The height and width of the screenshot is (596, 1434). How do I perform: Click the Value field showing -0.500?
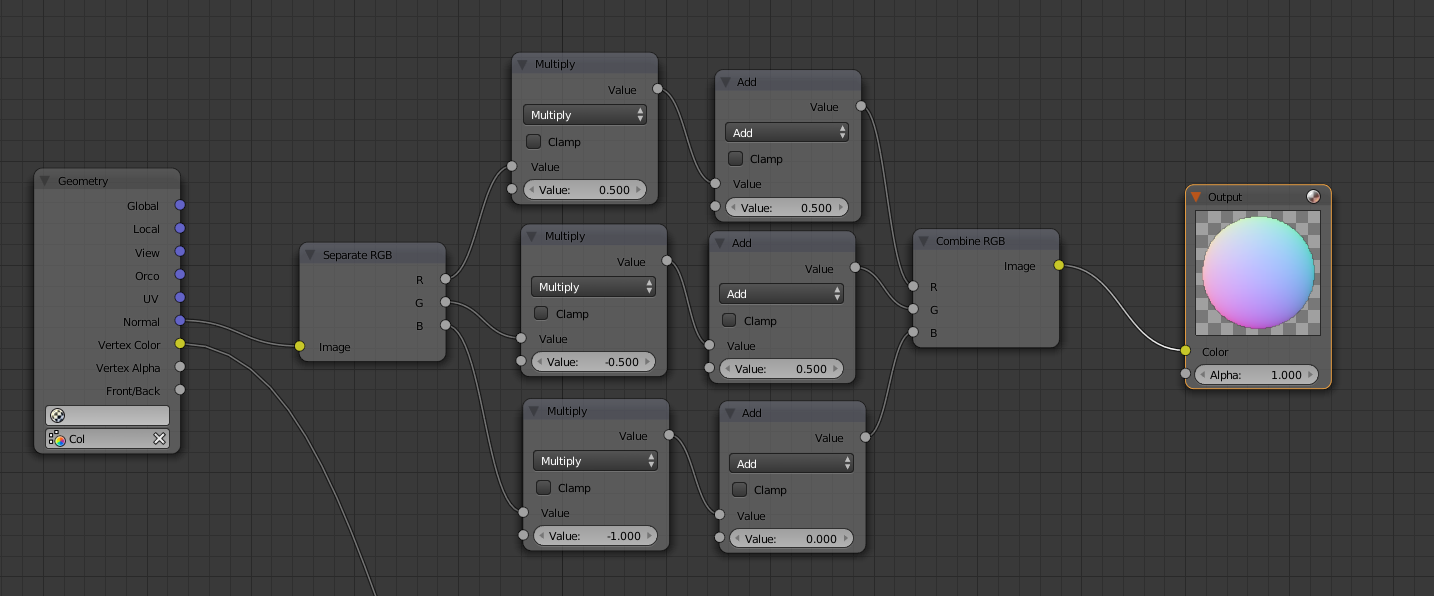[x=593, y=362]
